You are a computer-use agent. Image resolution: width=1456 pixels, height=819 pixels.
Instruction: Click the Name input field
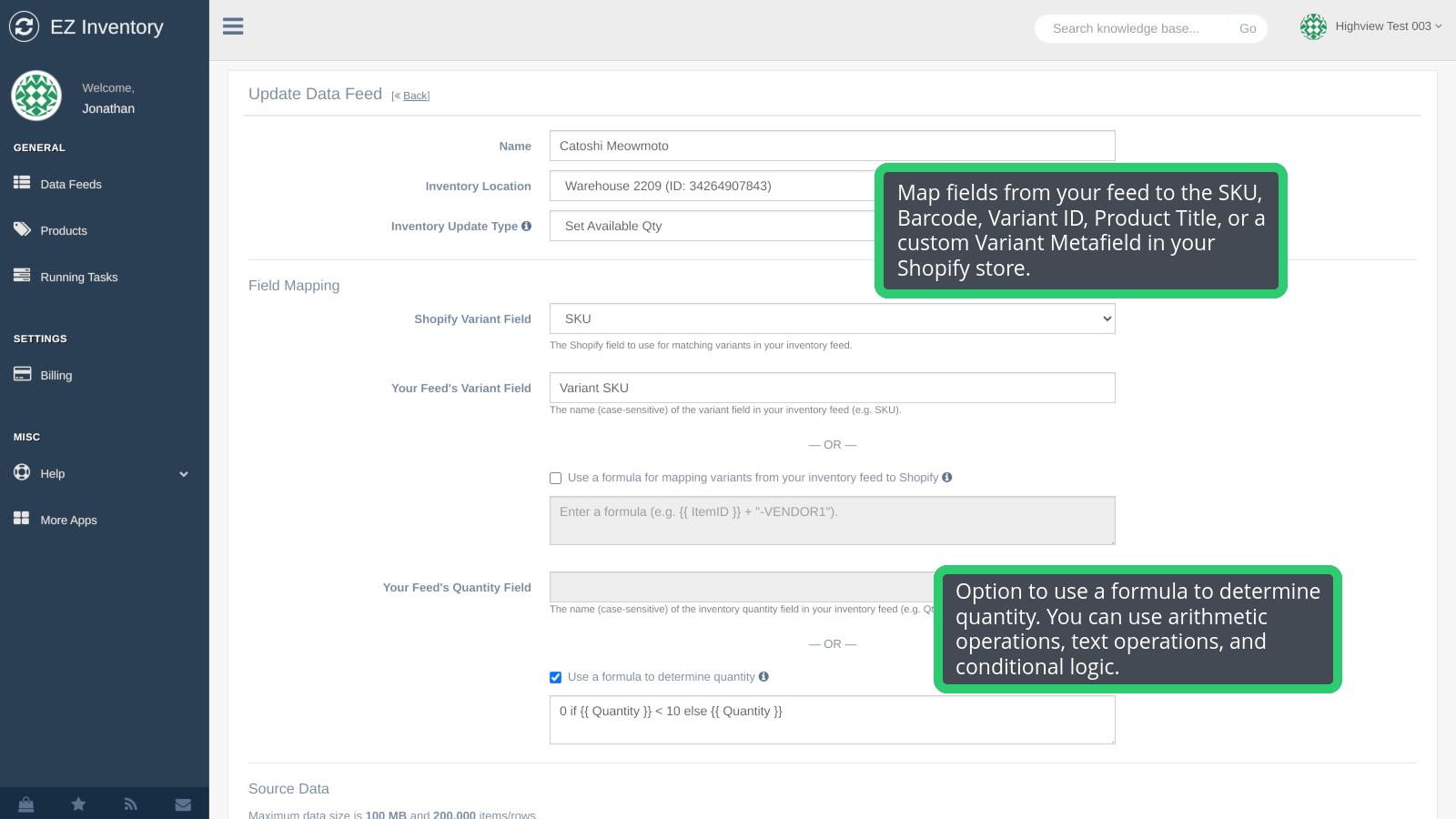[x=832, y=146]
